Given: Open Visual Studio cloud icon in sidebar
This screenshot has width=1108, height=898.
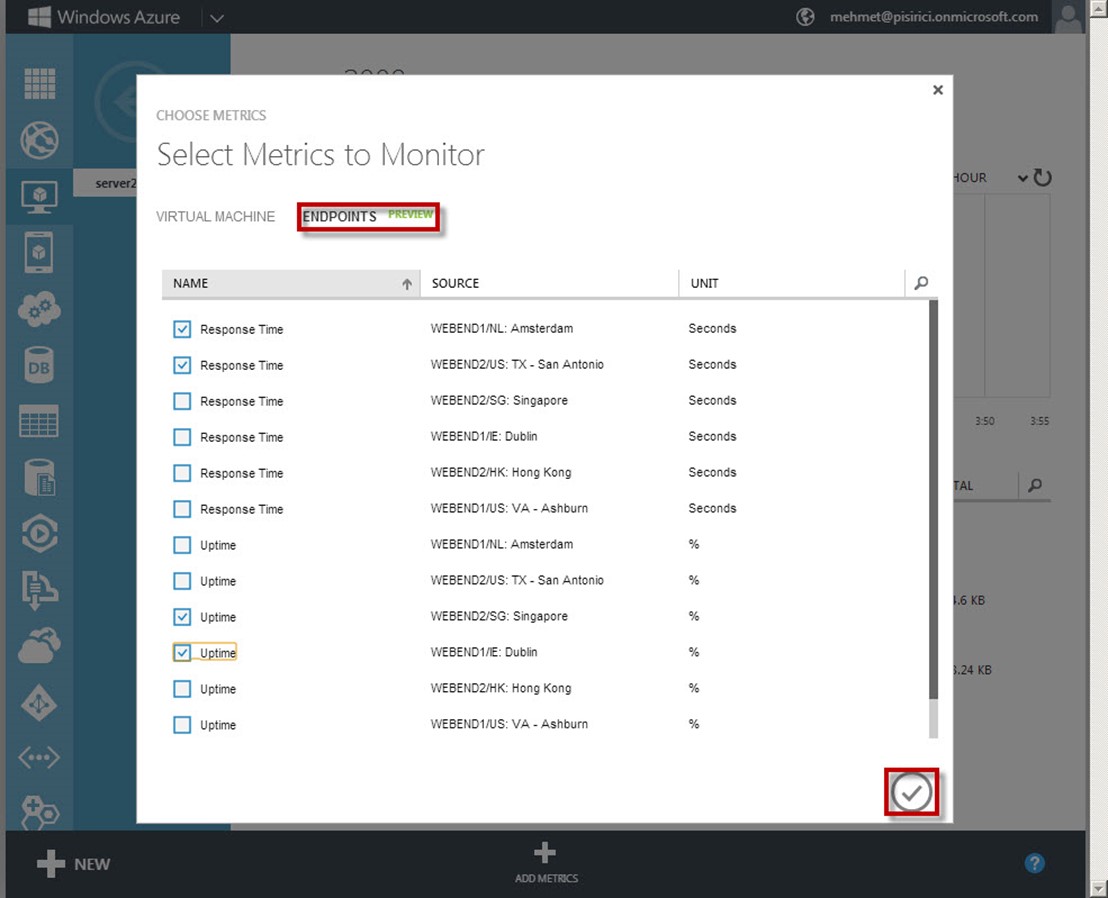Looking at the screenshot, I should coord(40,646).
